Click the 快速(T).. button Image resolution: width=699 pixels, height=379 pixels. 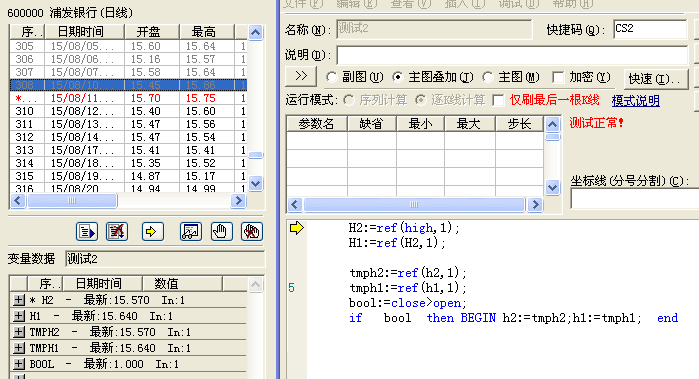click(655, 79)
